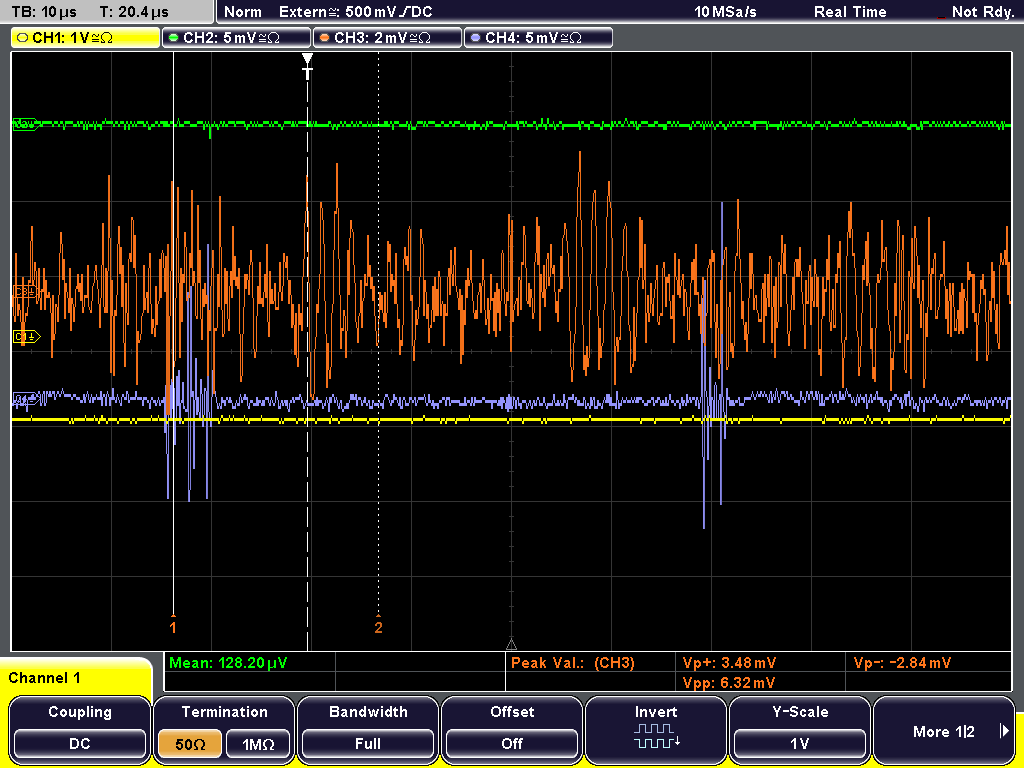Click the time reference triangle at bottom
The width and height of the screenshot is (1024, 768).
tap(511, 645)
